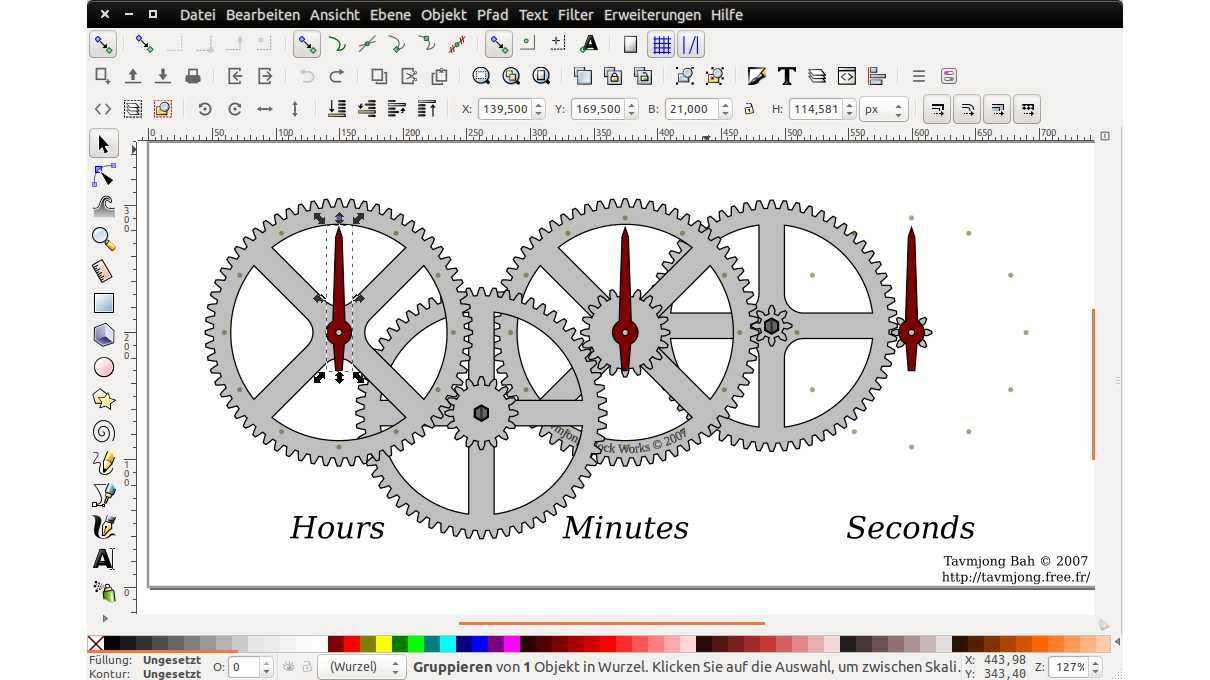Click the X position input field
This screenshot has height=680, width=1210.
pos(506,109)
